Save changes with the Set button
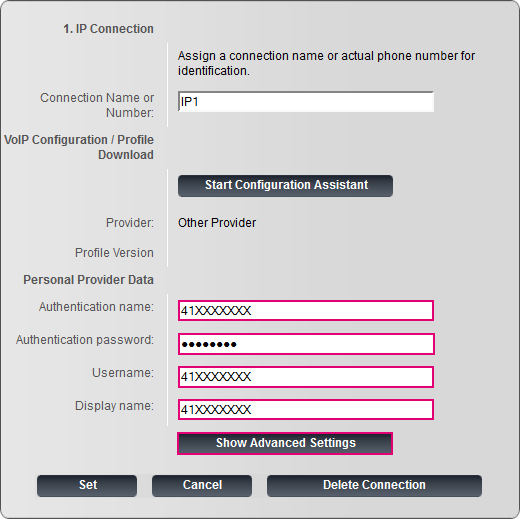This screenshot has height=519, width=520. tap(87, 486)
